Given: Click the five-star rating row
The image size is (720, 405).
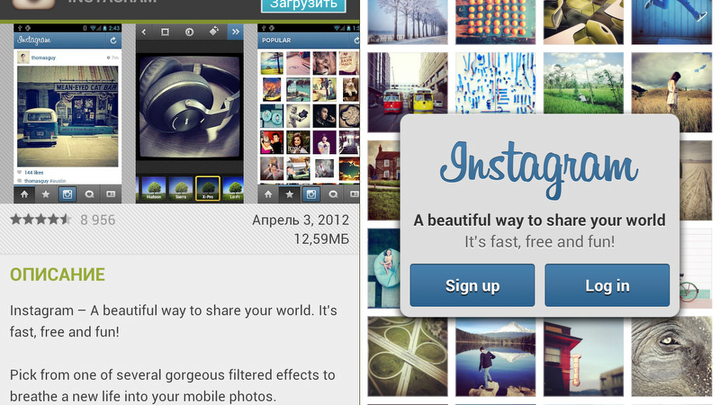Looking at the screenshot, I should click(40, 219).
